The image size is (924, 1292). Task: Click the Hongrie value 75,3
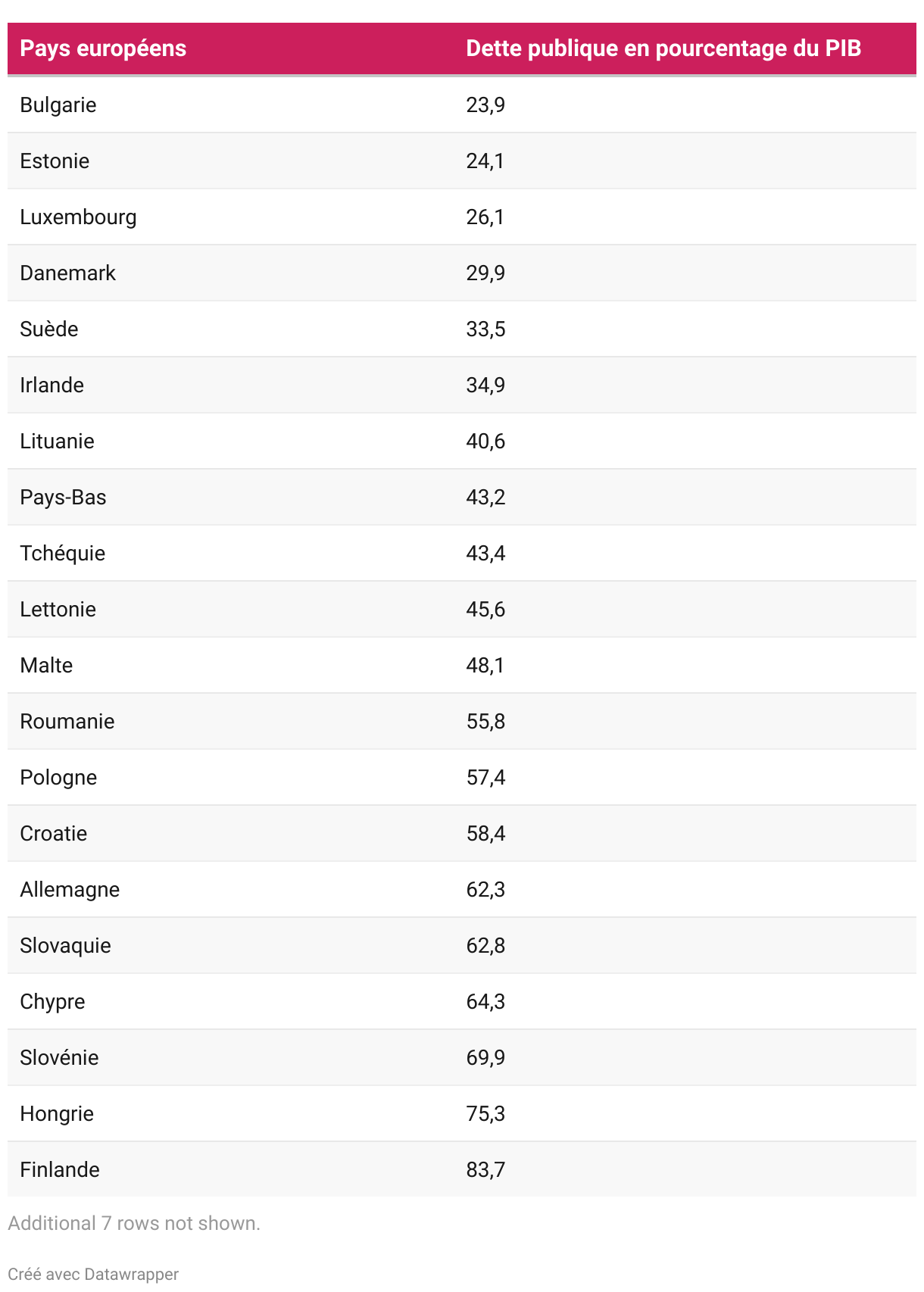tap(485, 1114)
